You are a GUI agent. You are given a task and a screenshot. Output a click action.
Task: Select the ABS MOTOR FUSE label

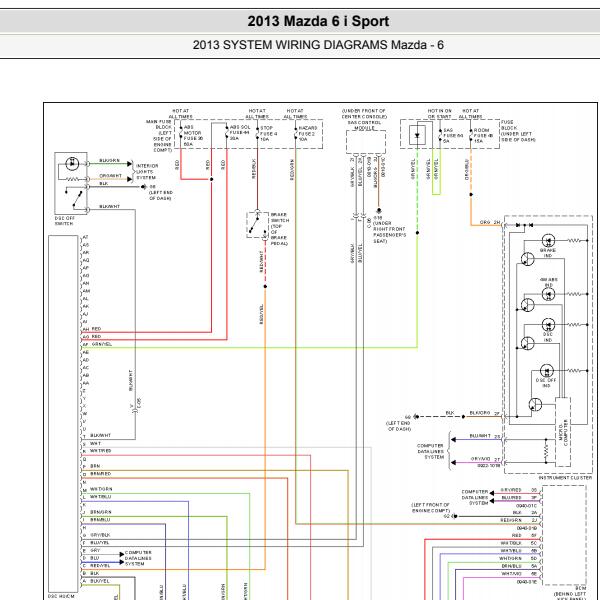[x=193, y=135]
